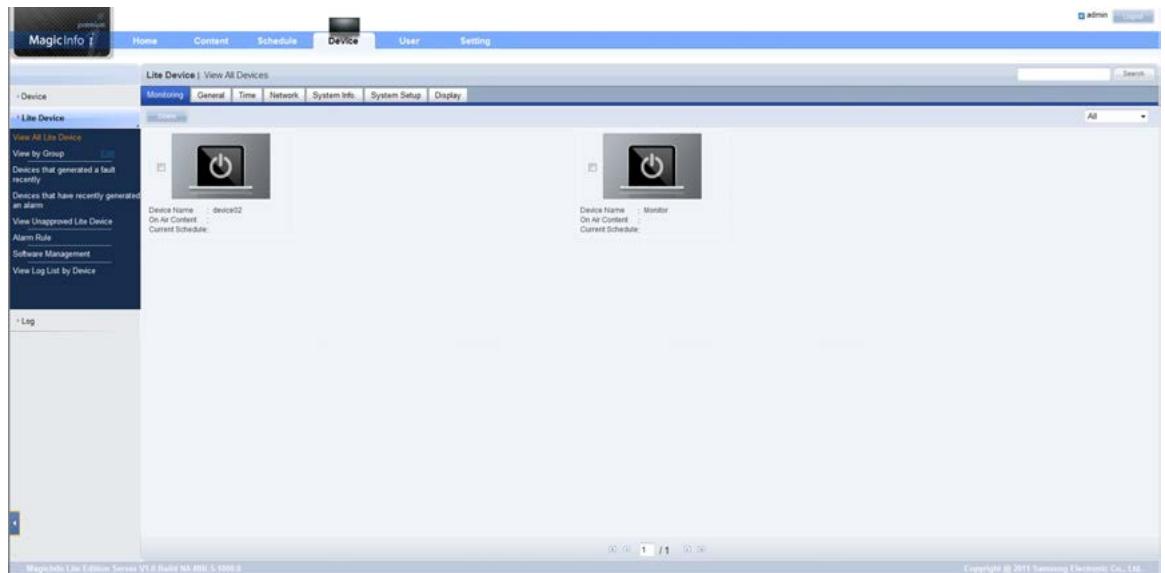Go to the first page icon
The image size is (1165, 573).
tap(611, 550)
